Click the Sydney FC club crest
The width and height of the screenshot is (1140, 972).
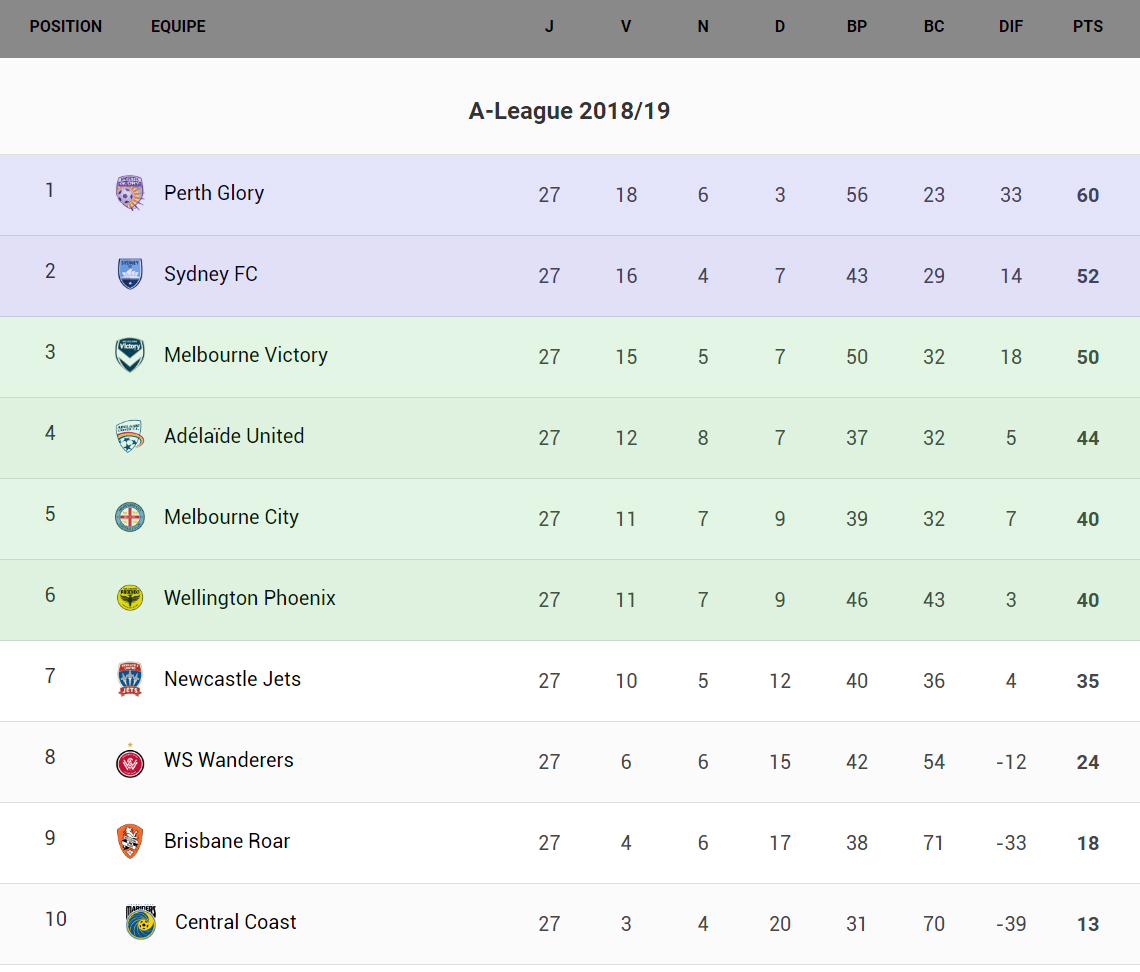130,274
